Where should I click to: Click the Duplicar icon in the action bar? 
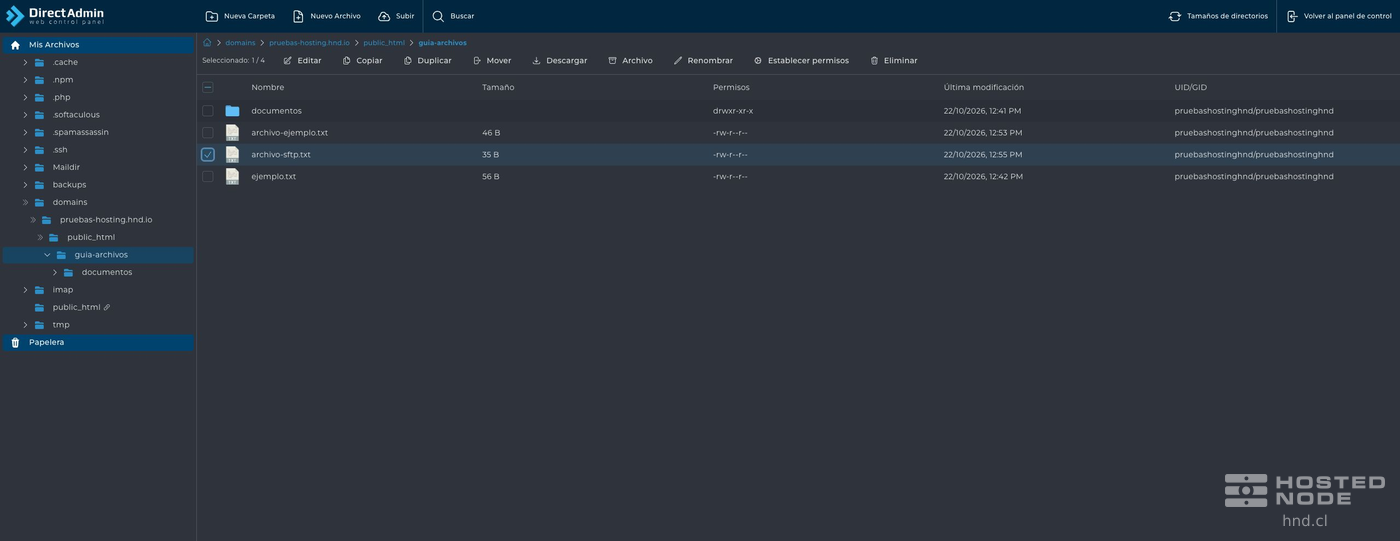[408, 61]
